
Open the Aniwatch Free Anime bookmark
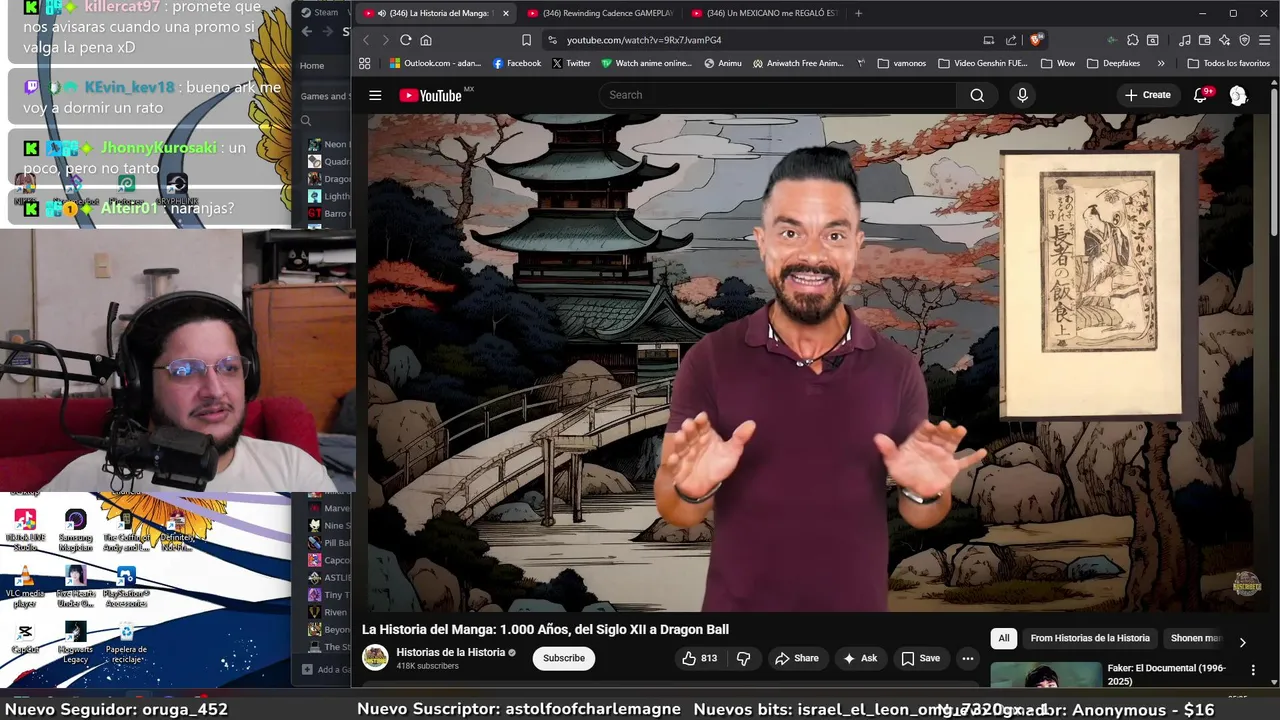797,63
